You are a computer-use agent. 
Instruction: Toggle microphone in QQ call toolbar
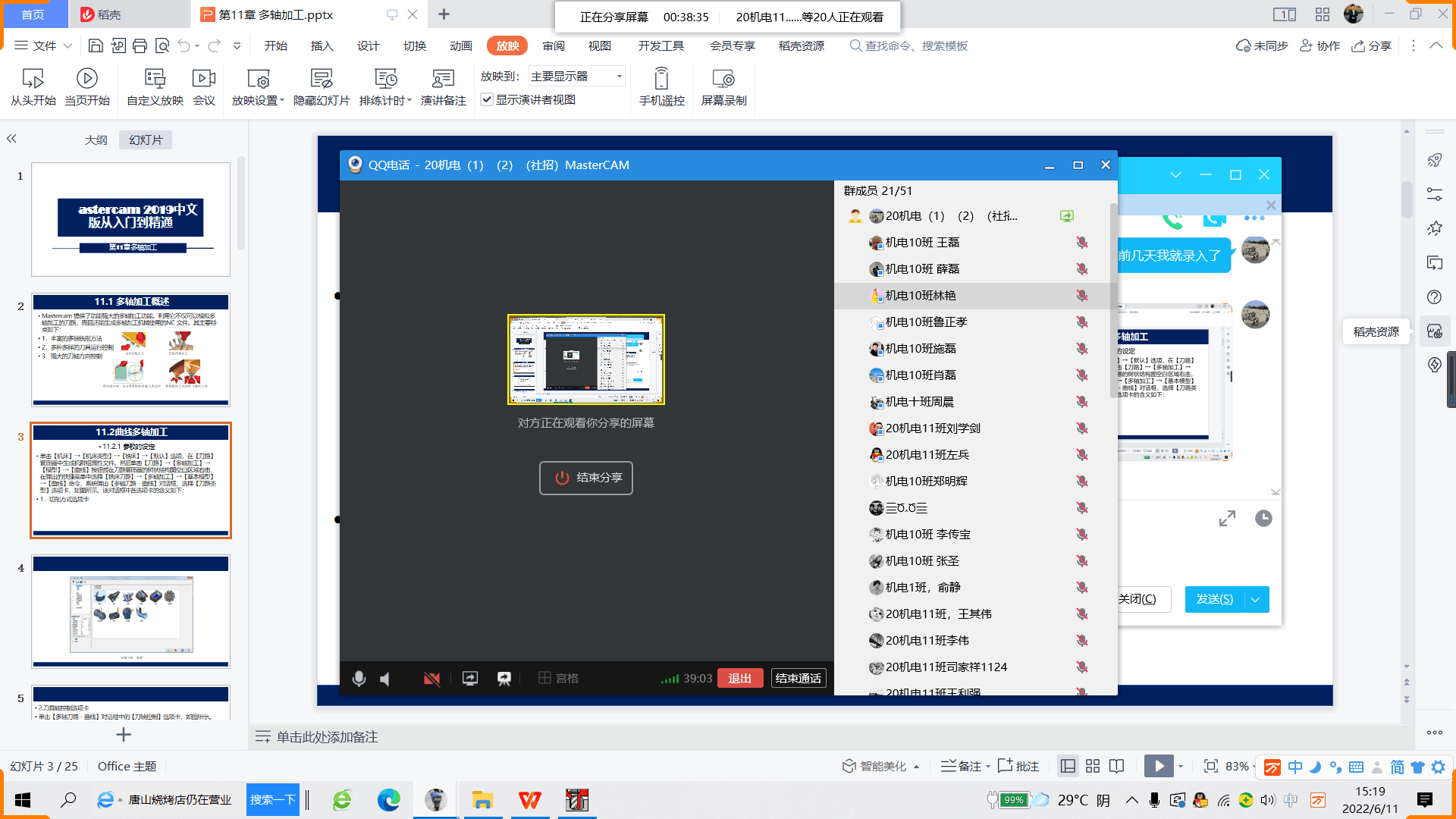click(359, 679)
